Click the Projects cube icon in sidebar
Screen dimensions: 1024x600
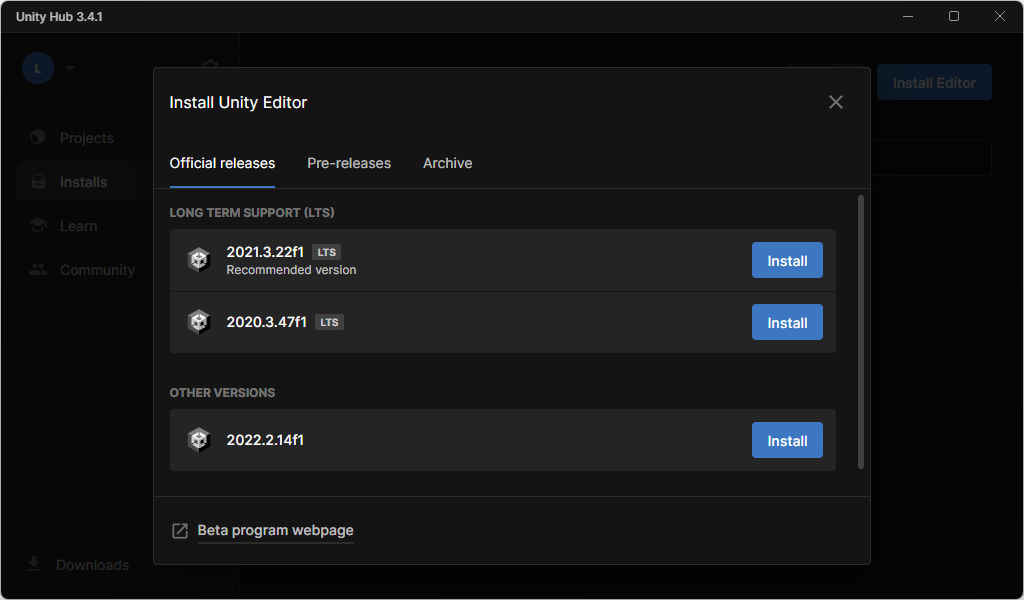coord(38,137)
